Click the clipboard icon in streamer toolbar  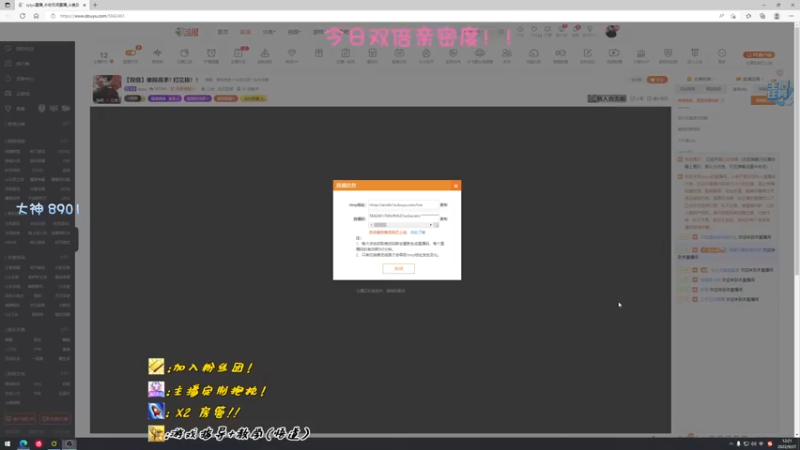(345, 54)
